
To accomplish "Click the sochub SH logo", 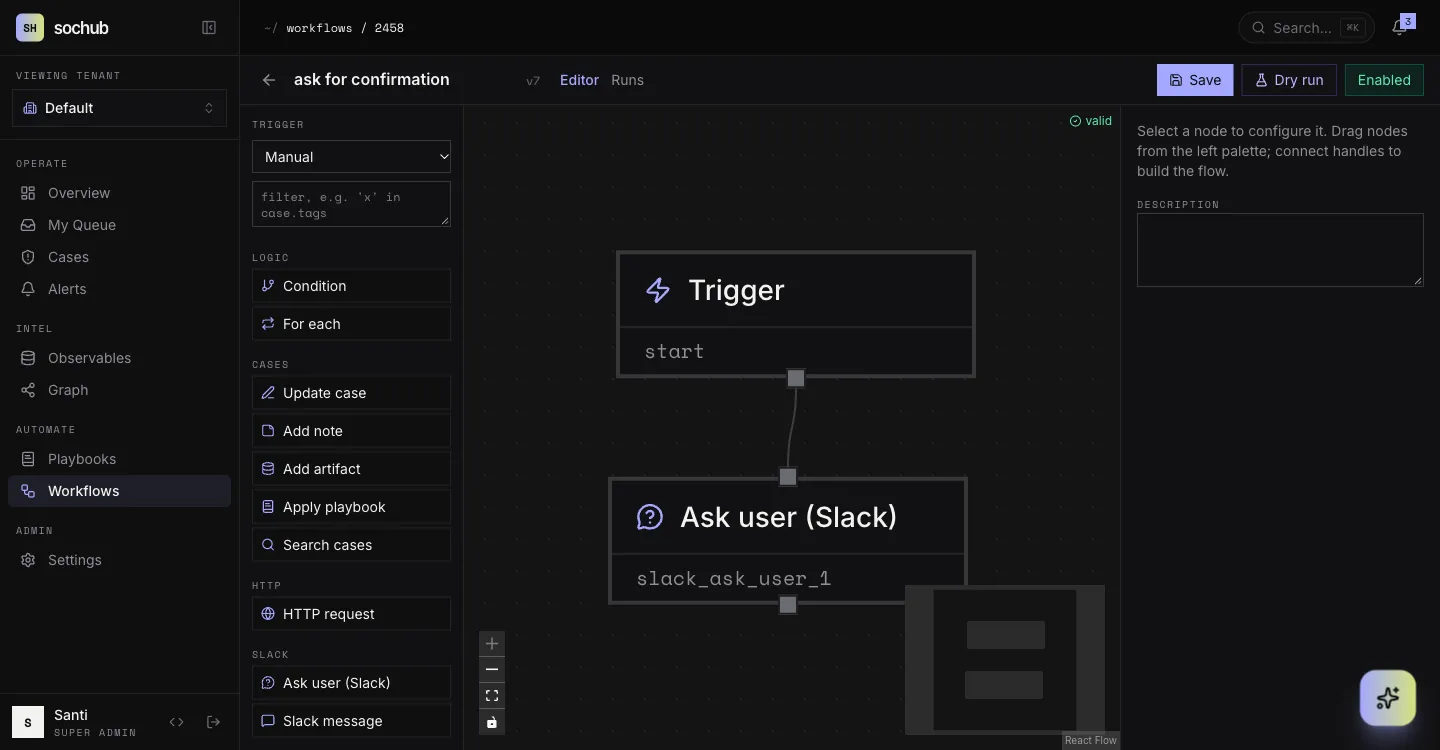I will click(30, 28).
